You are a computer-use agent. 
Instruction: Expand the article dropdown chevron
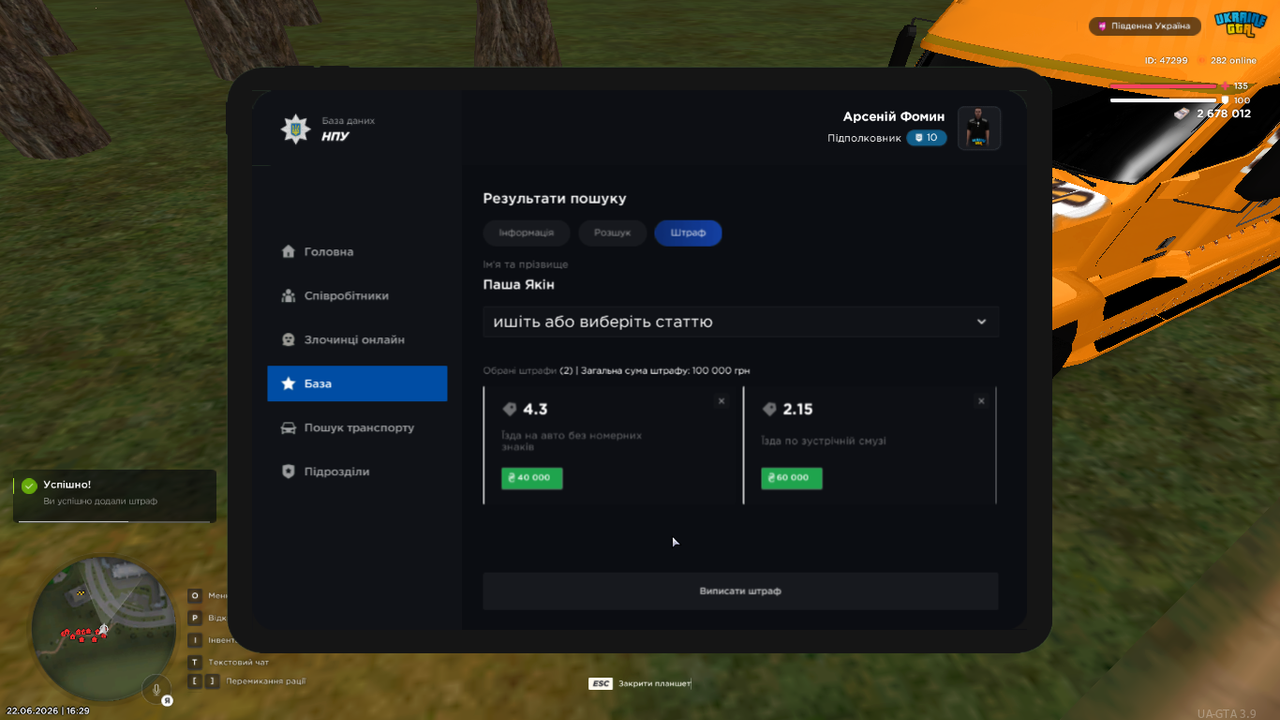click(x=981, y=322)
